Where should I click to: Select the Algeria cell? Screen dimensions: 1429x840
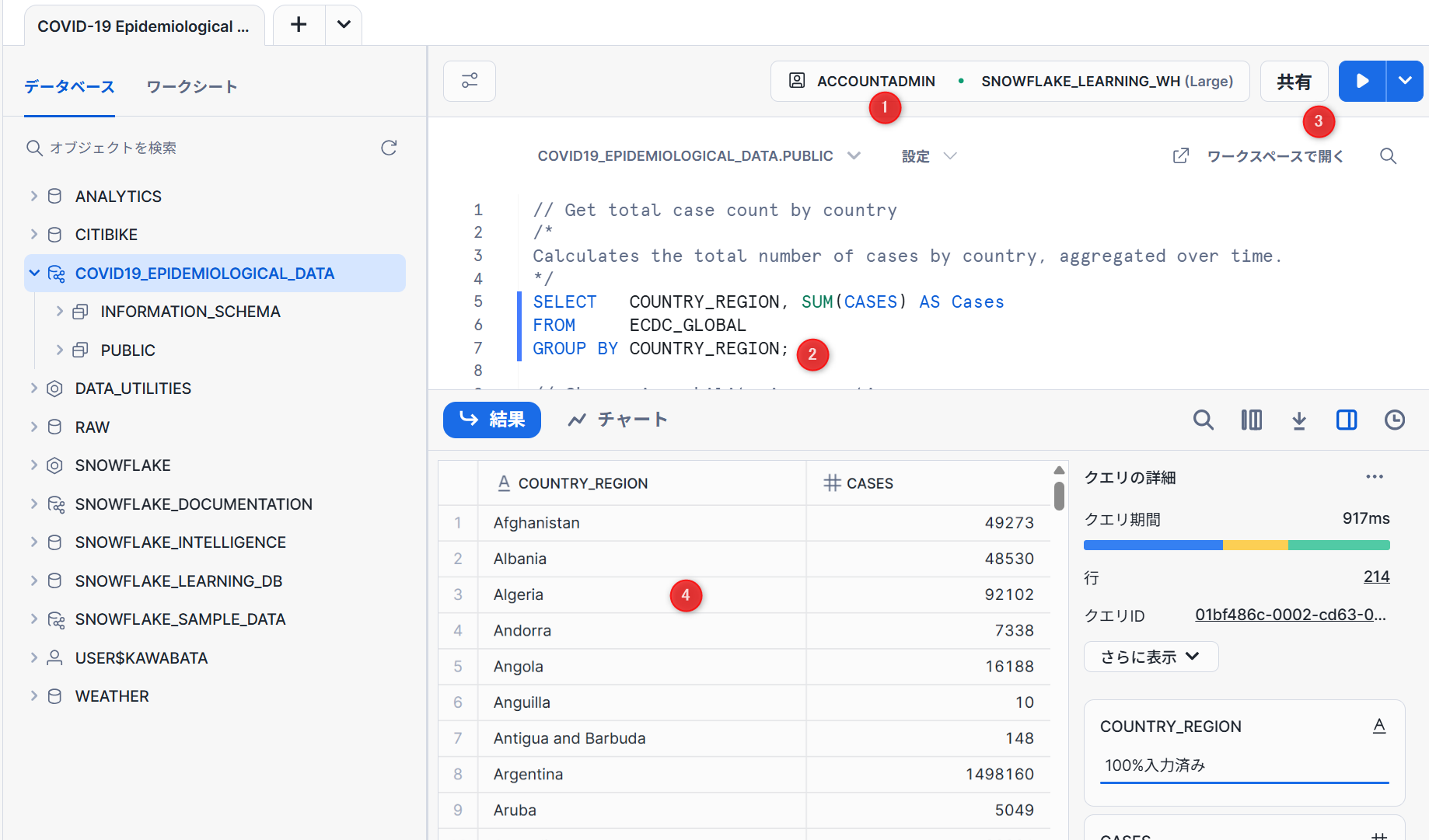(641, 594)
